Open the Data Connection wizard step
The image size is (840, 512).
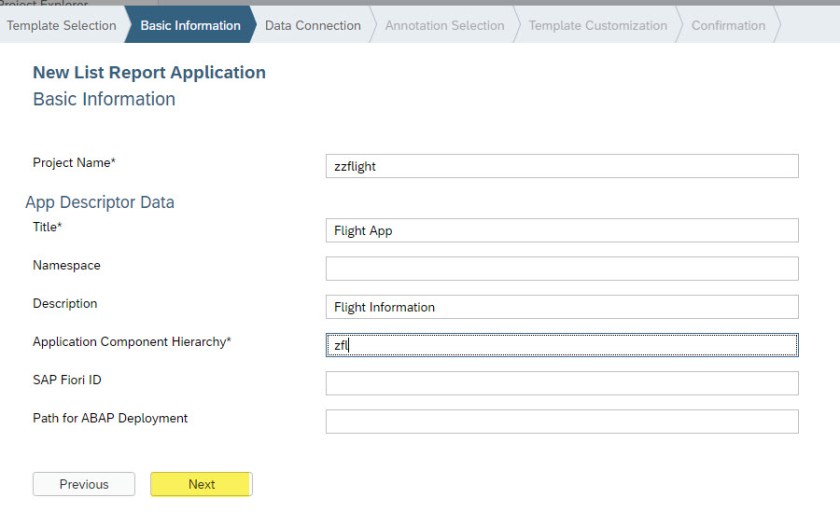click(312, 26)
